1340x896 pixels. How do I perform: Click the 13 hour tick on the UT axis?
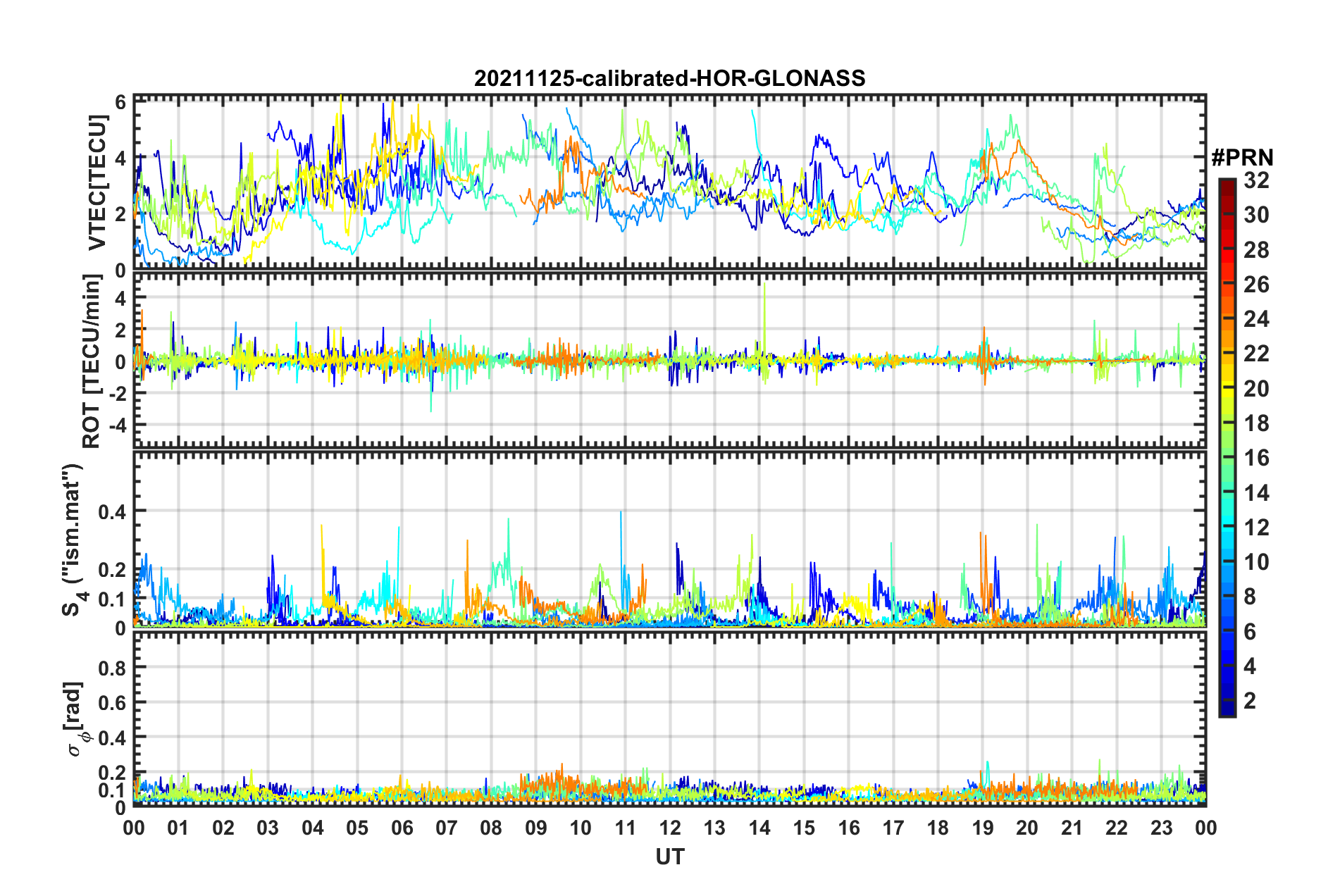click(714, 828)
